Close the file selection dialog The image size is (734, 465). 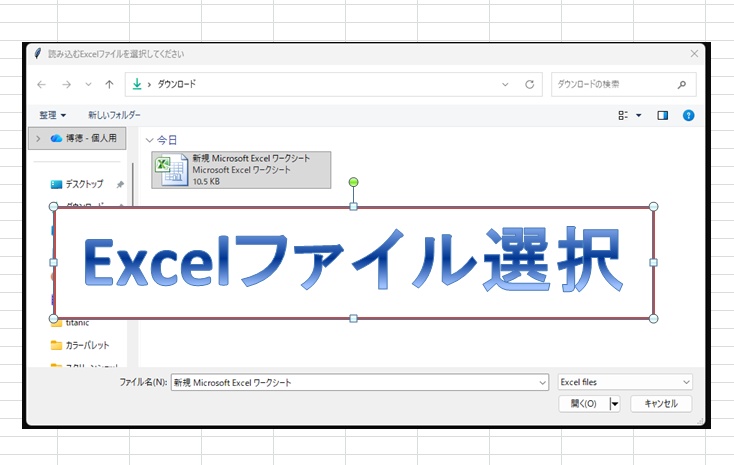tap(694, 54)
